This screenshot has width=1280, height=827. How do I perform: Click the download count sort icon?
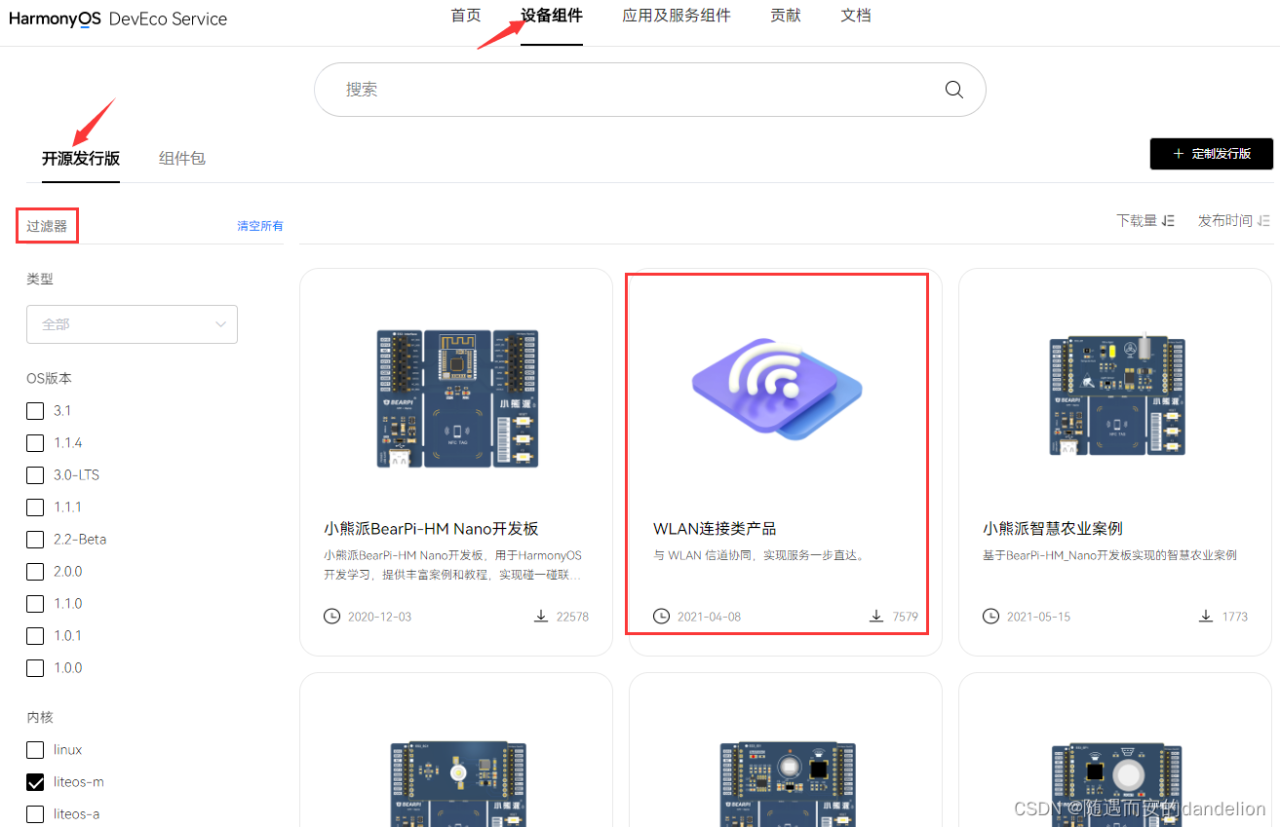[x=1168, y=221]
